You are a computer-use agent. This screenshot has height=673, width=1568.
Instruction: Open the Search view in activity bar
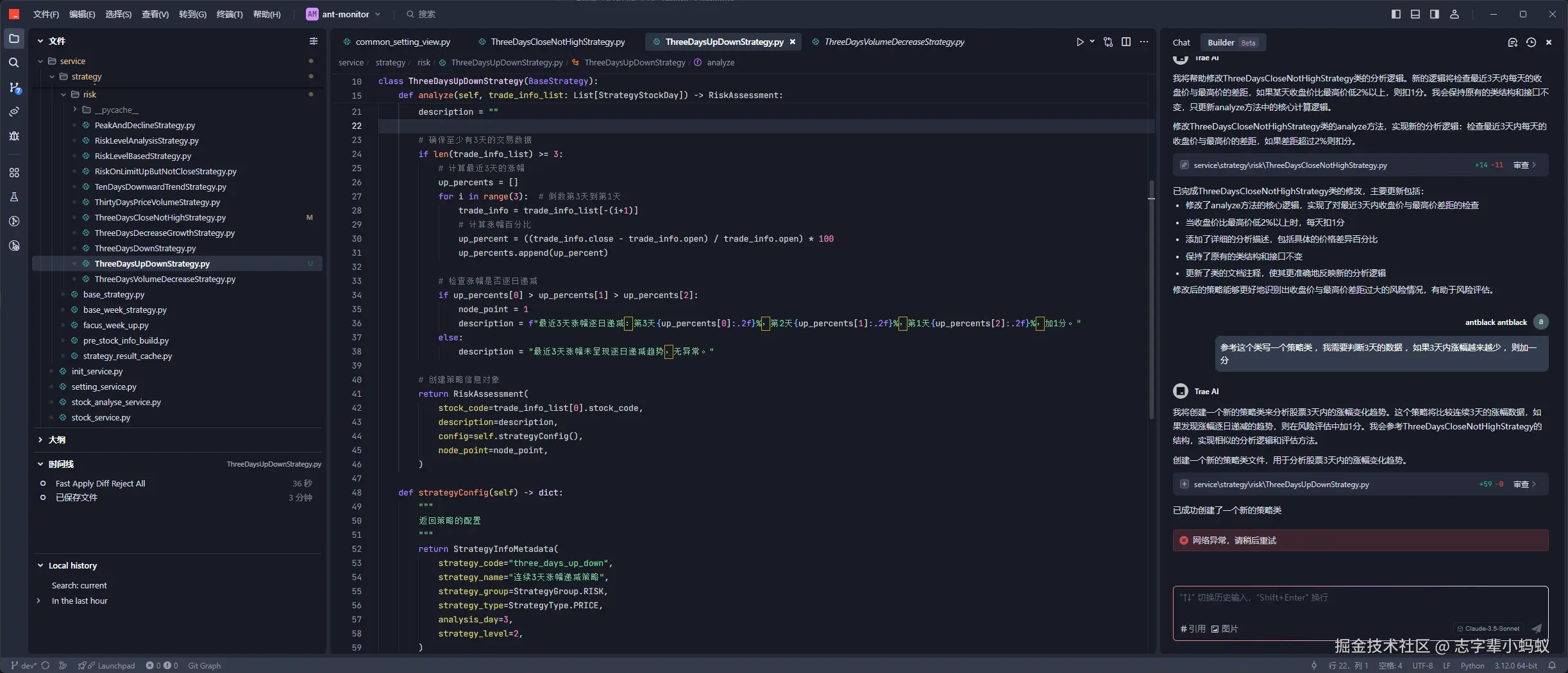(14, 63)
